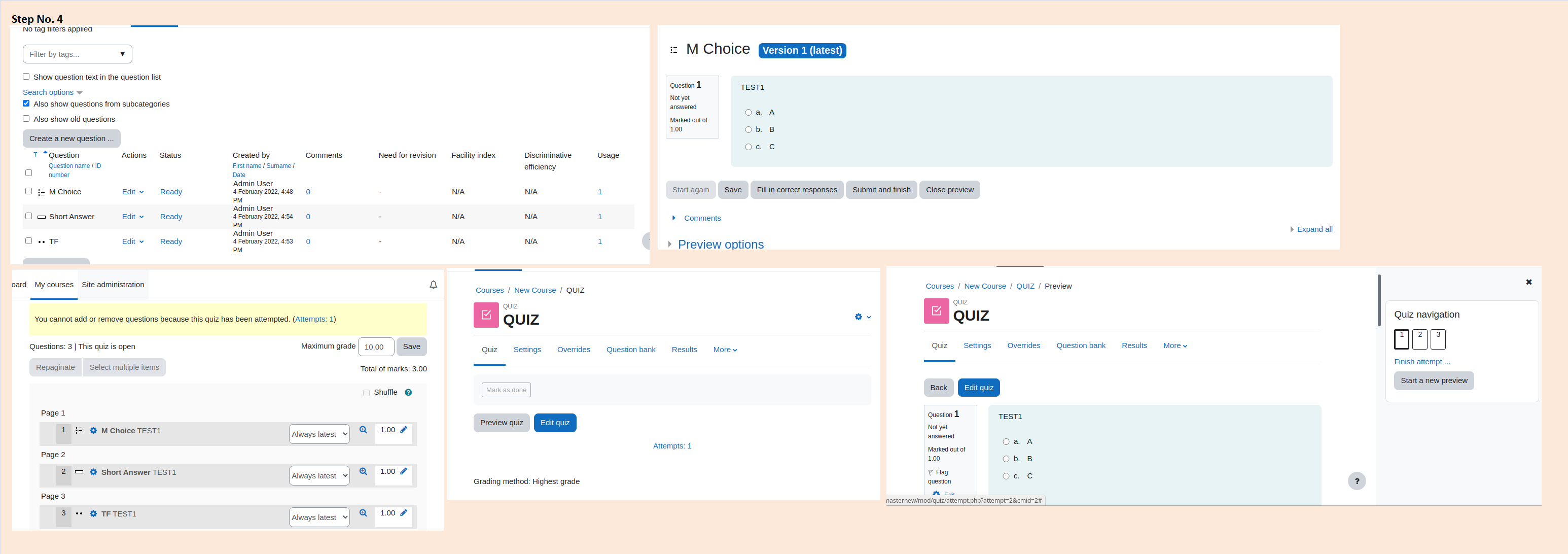Click pink quiz icon in QUIZ overview window
Screen dimensions: 1568x554
click(x=486, y=315)
